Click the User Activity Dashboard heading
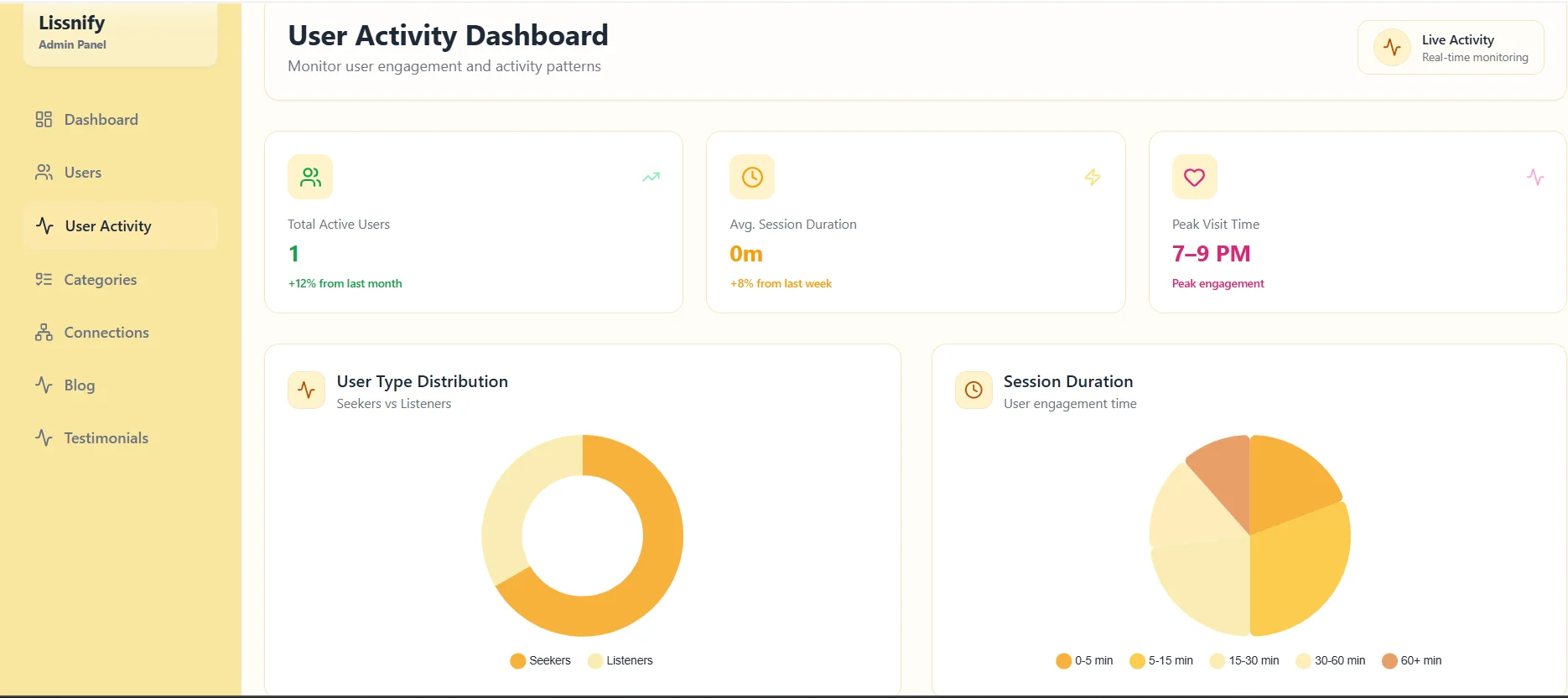Image resolution: width=1568 pixels, height=698 pixels. click(448, 35)
